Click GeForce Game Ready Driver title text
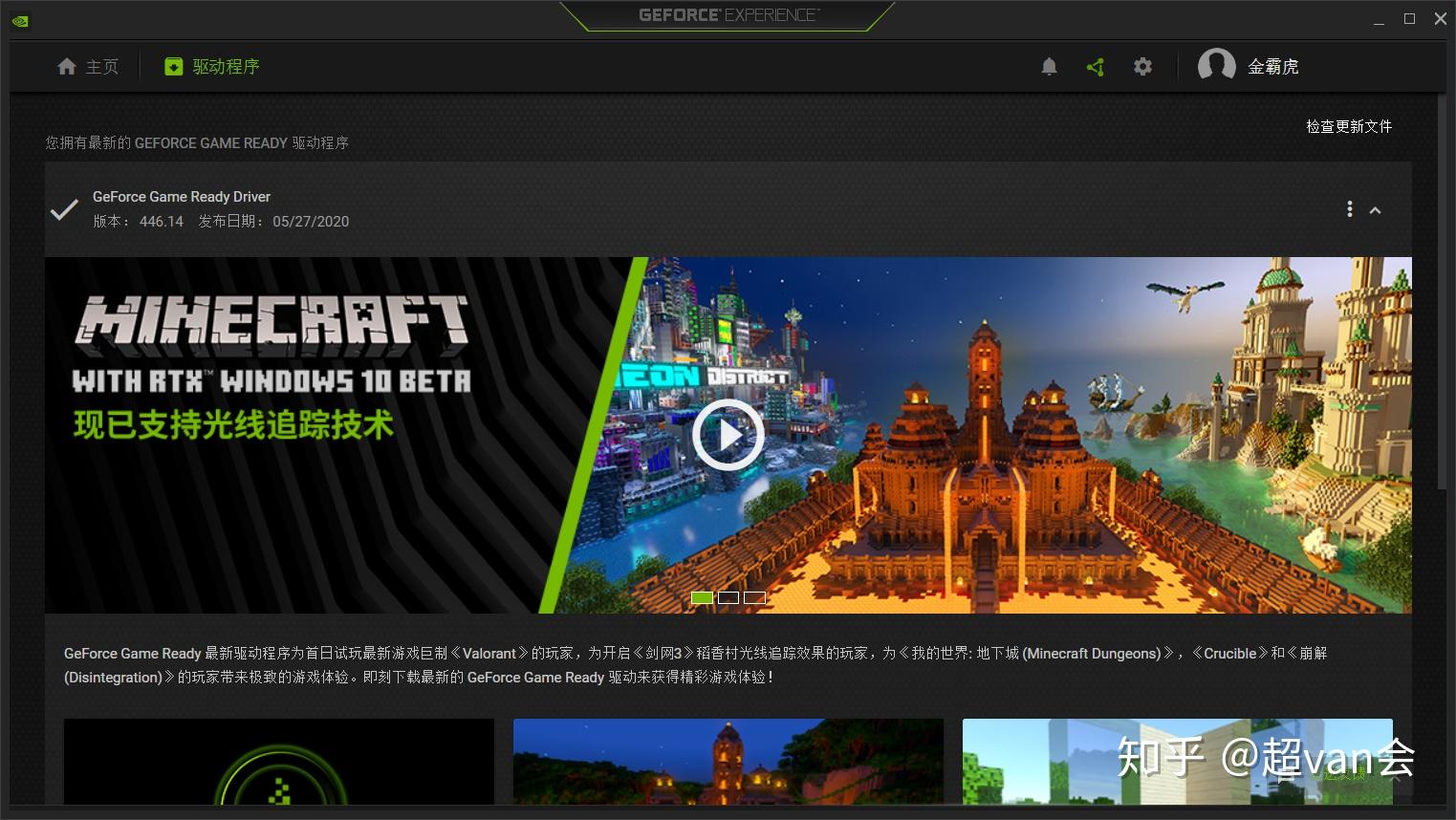The image size is (1456, 820). (x=182, y=196)
